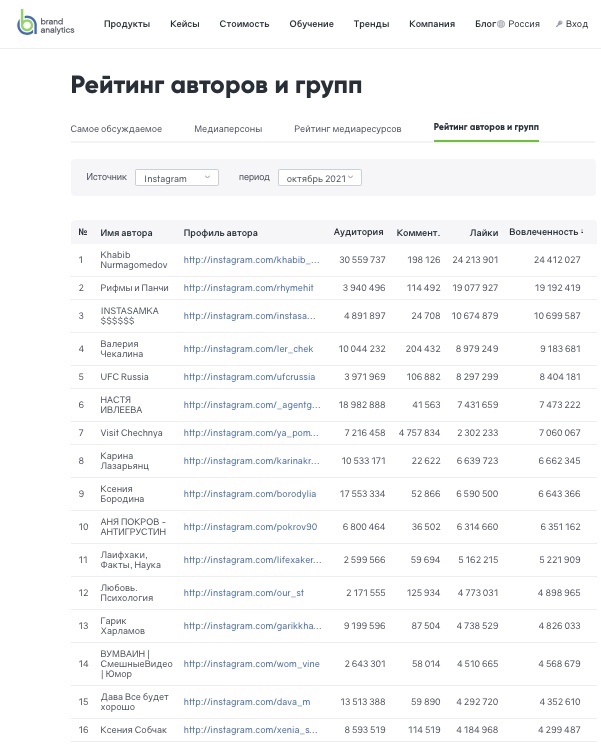Click the Коммент. column header
This screenshot has height=746, width=601.
pyautogui.click(x=418, y=233)
